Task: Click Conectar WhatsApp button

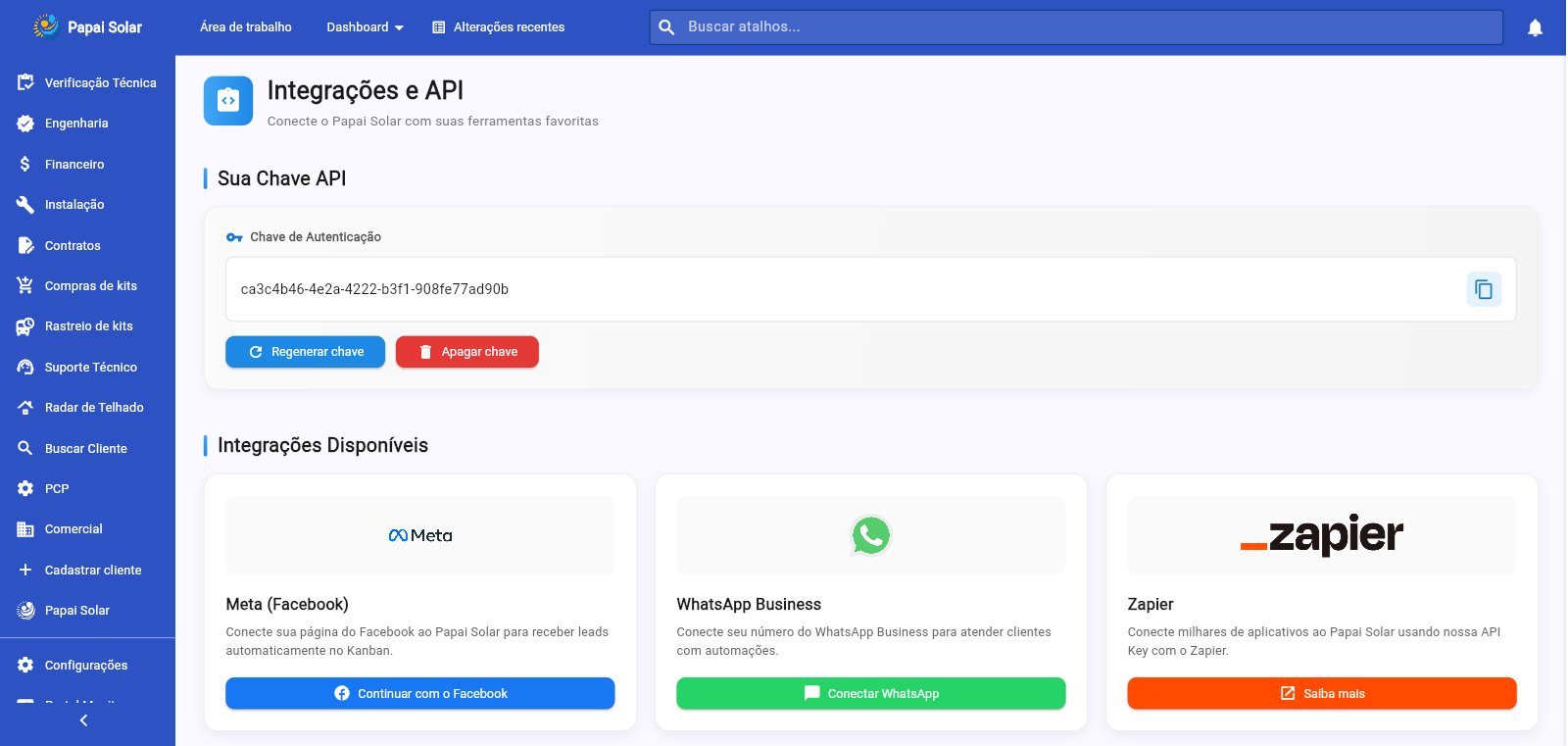Action: coord(871,693)
